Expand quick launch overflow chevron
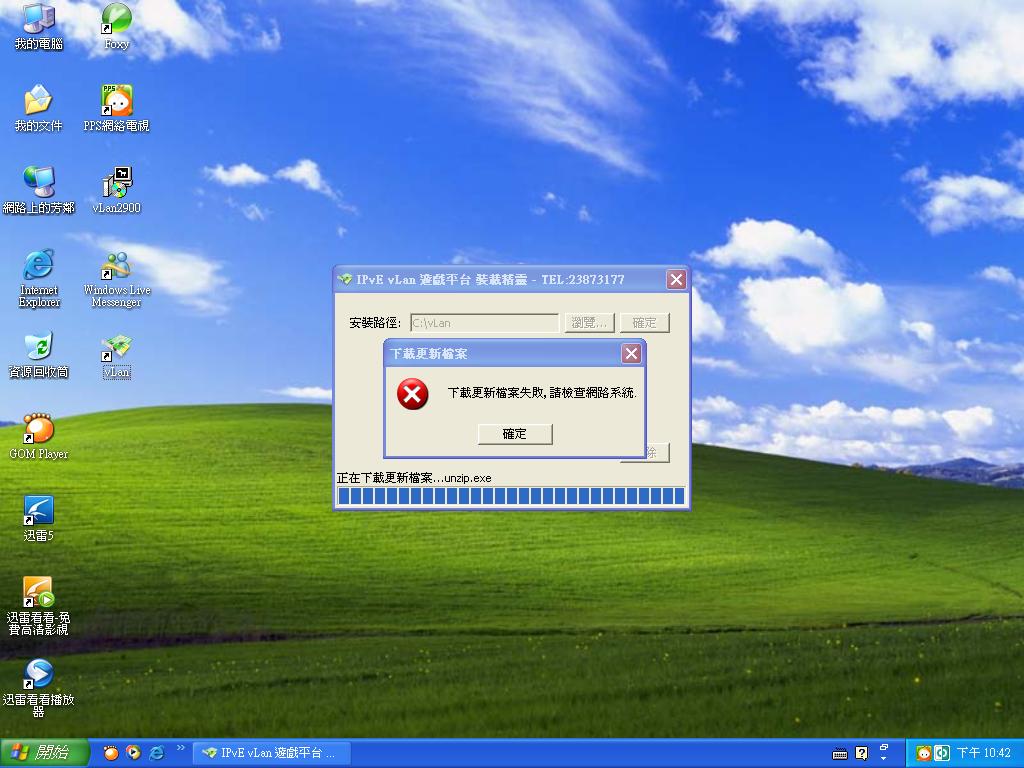Screen dimensions: 1024x768 [180, 748]
